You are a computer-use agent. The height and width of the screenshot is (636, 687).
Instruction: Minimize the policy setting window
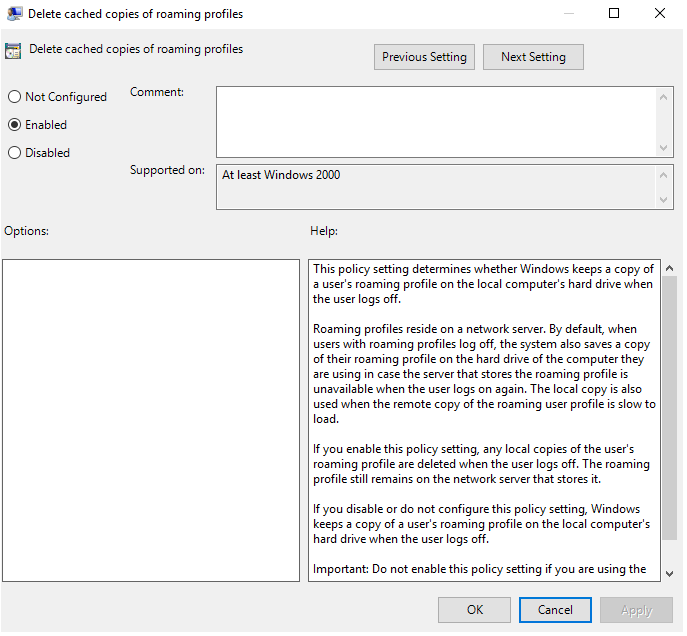click(568, 14)
